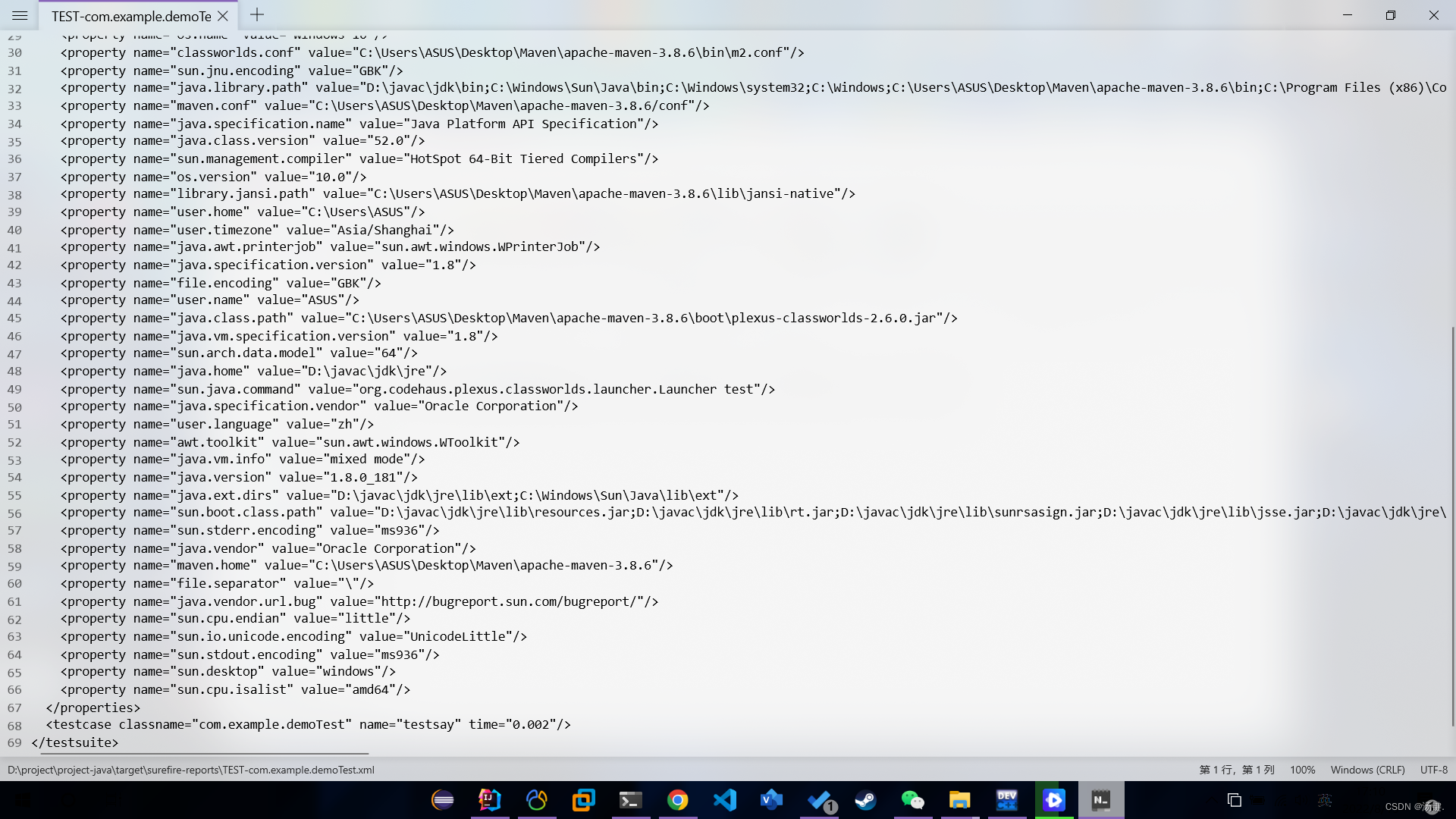This screenshot has width=1456, height=819.
Task: Click the user.timezone Asia/Shanghai line
Action: coord(257,231)
